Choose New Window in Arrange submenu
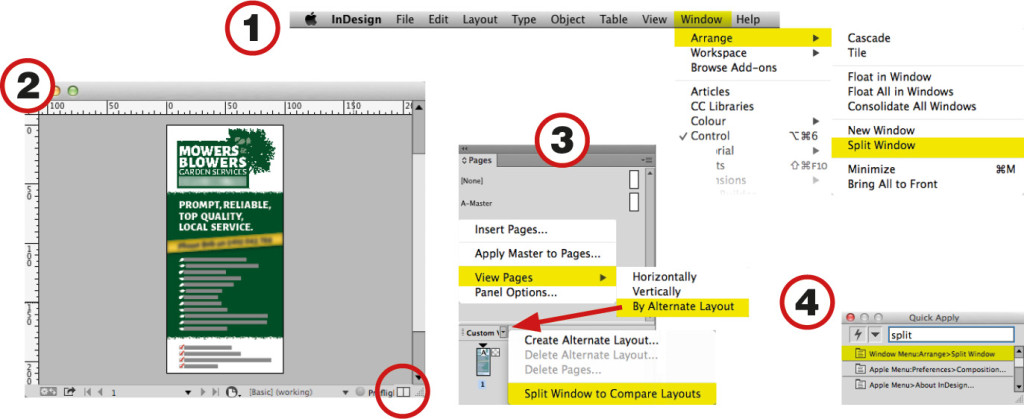Screen dimensions: 1024x419 tap(881, 131)
